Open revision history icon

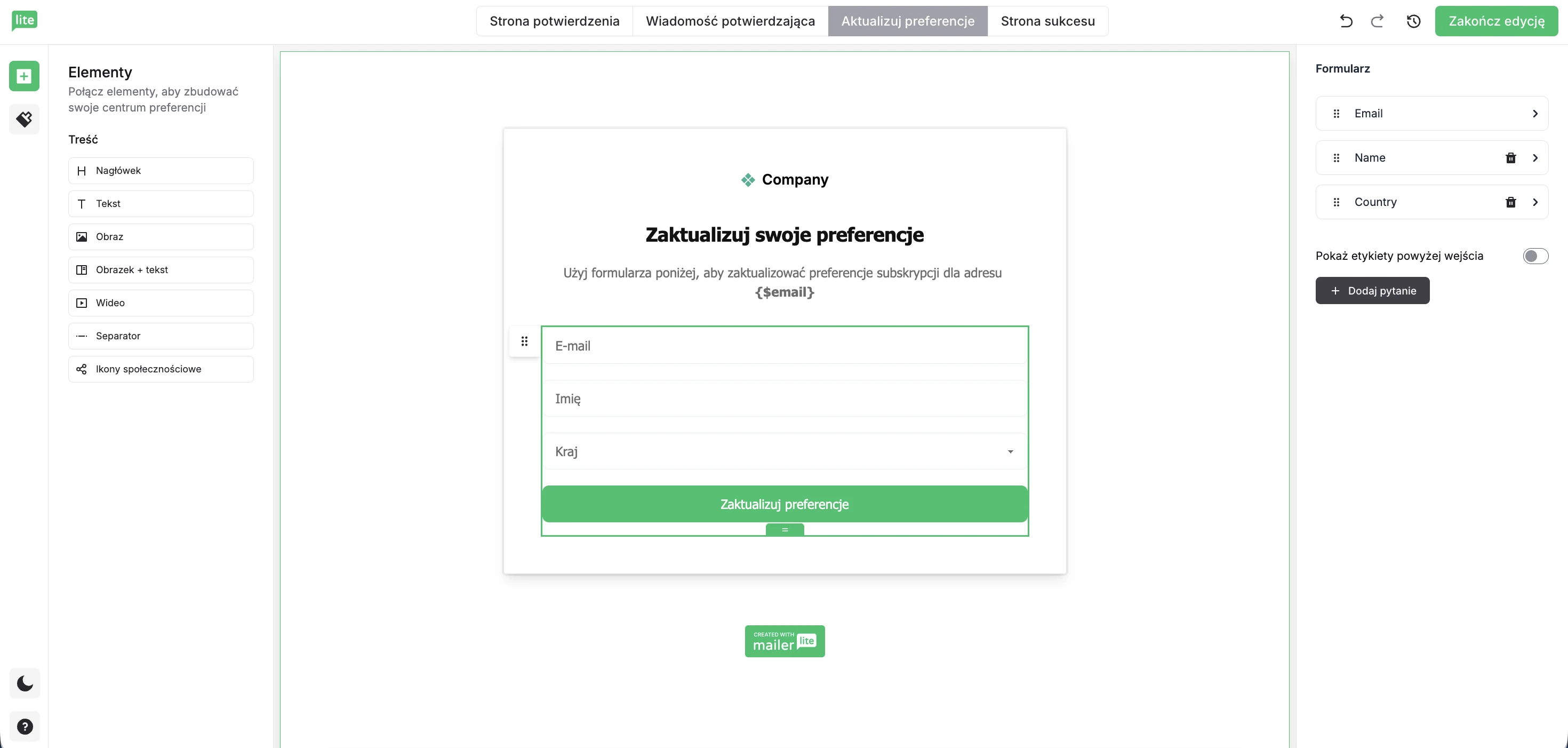(x=1413, y=21)
